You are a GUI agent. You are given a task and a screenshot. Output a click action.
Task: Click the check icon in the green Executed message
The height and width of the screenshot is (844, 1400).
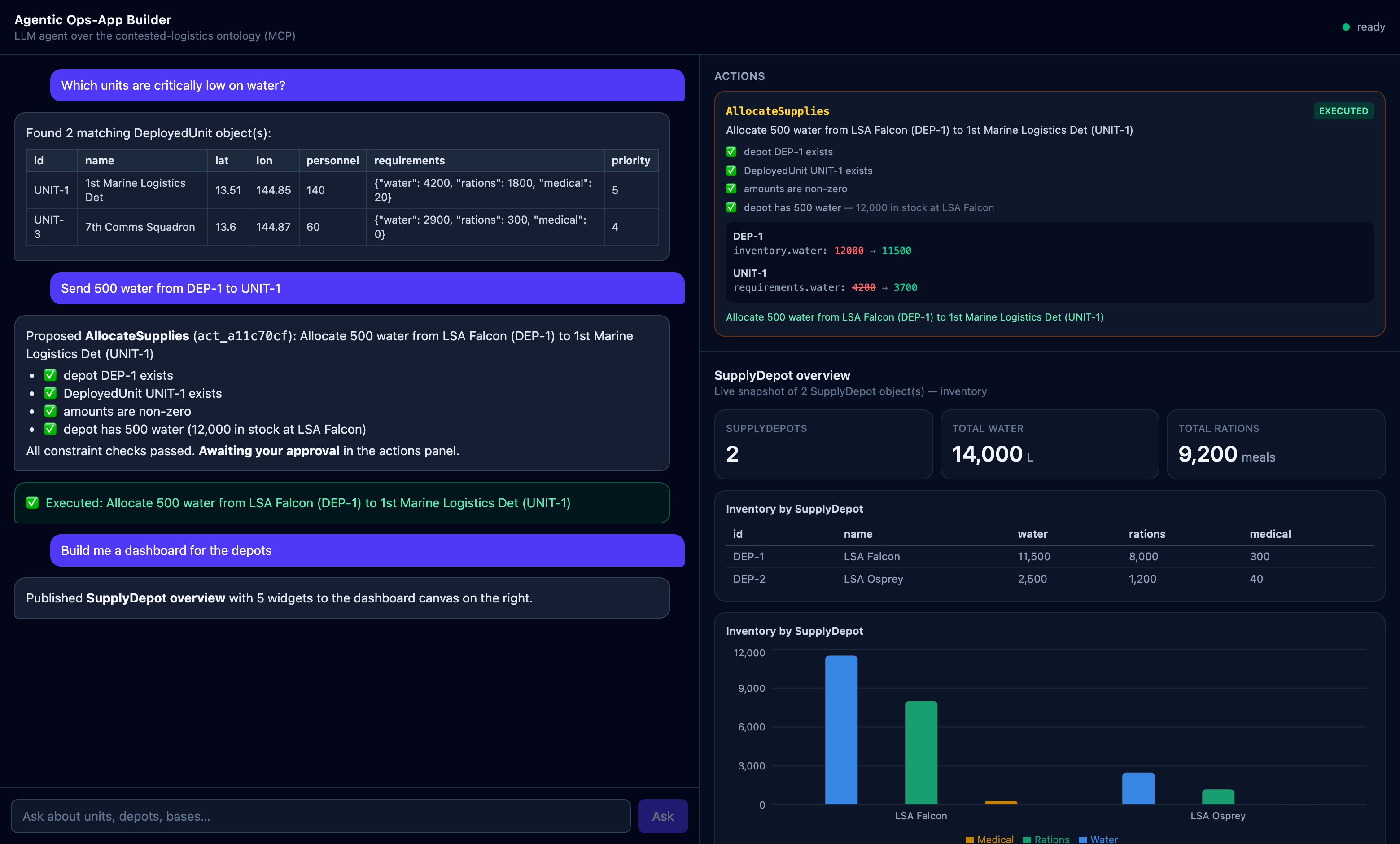click(x=32, y=502)
